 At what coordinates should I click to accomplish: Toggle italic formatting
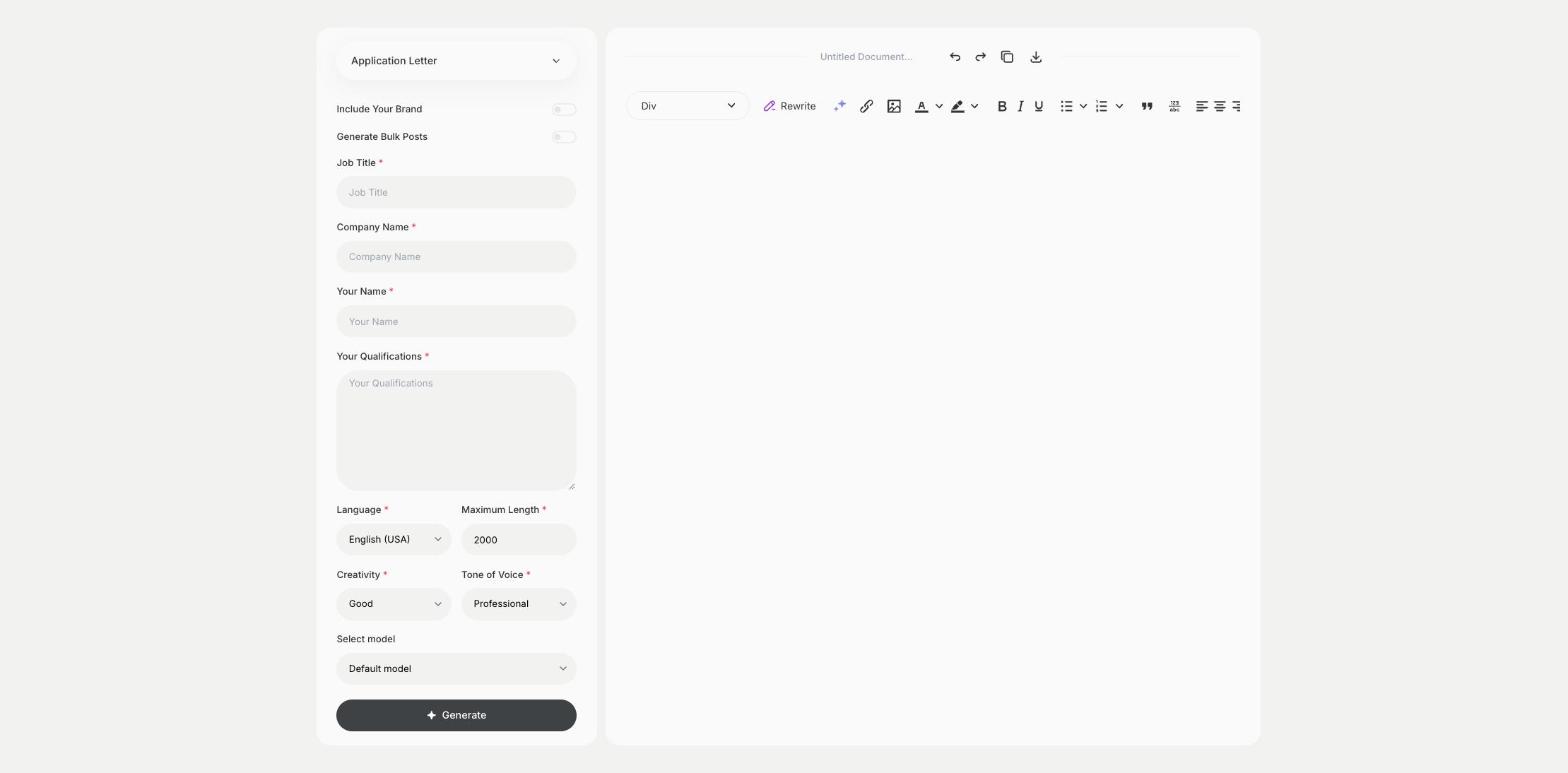click(x=1020, y=106)
